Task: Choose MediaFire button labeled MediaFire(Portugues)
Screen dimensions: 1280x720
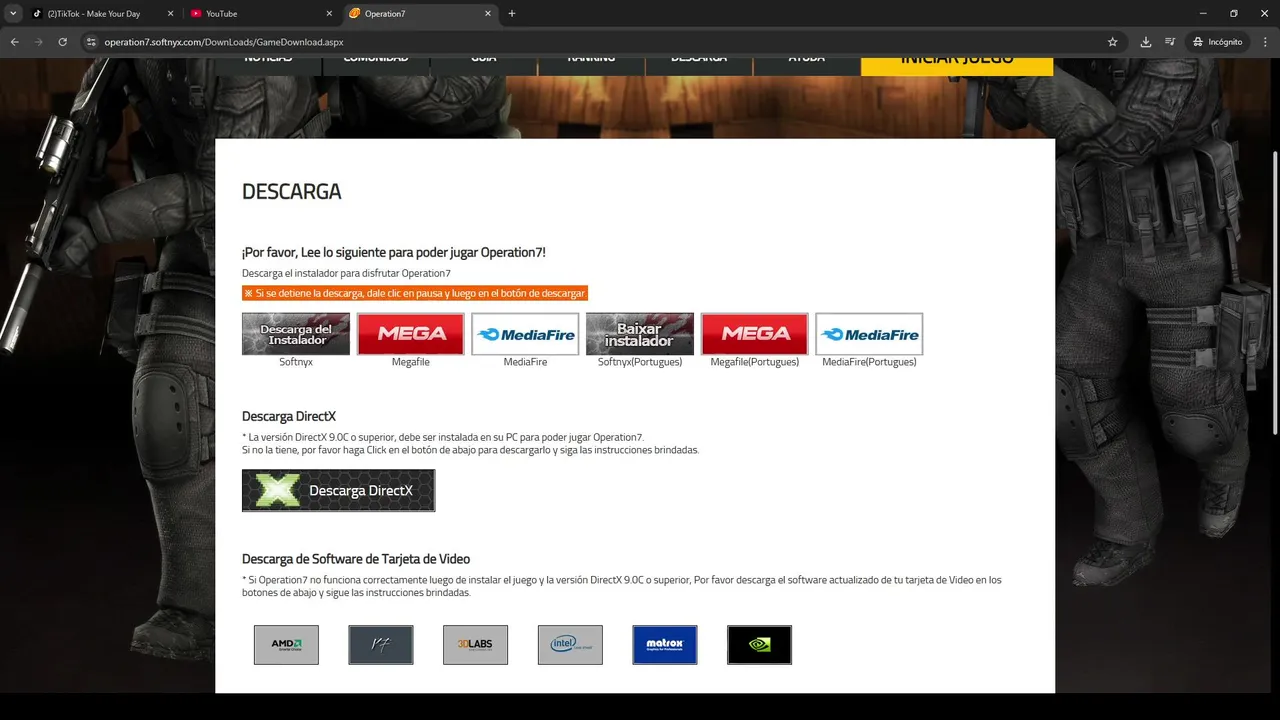Action: pos(869,334)
